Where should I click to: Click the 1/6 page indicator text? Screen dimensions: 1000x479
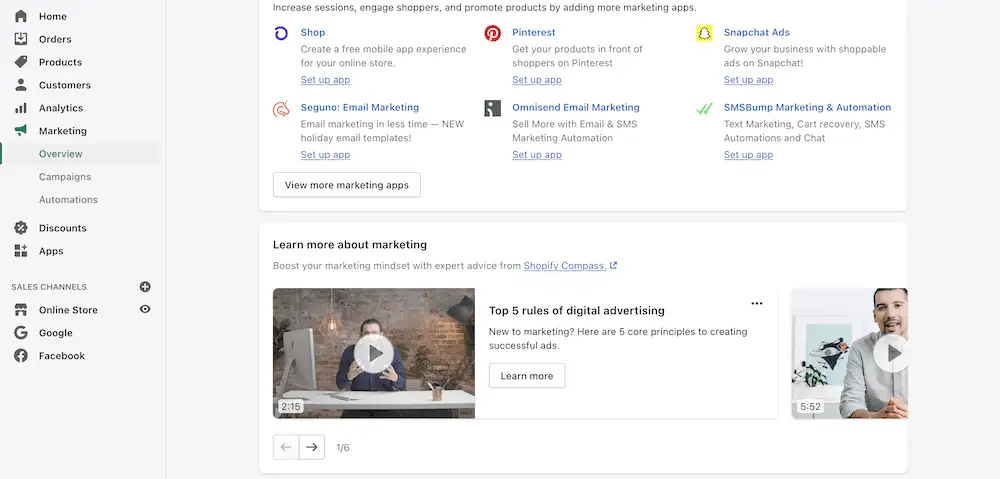pos(343,448)
